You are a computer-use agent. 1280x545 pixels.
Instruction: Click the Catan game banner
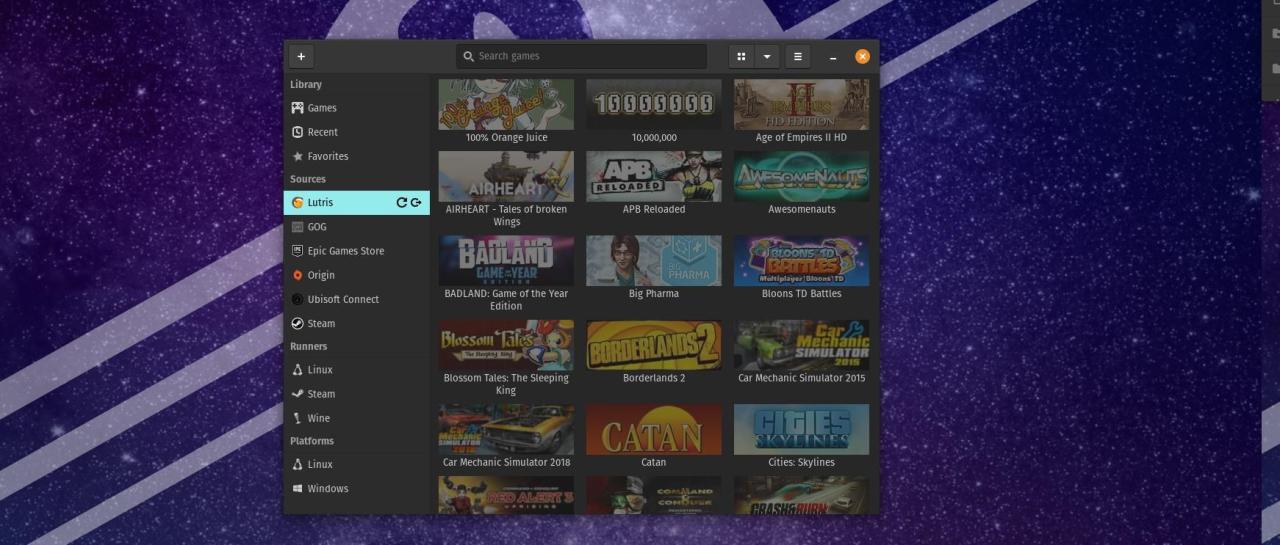tap(654, 429)
